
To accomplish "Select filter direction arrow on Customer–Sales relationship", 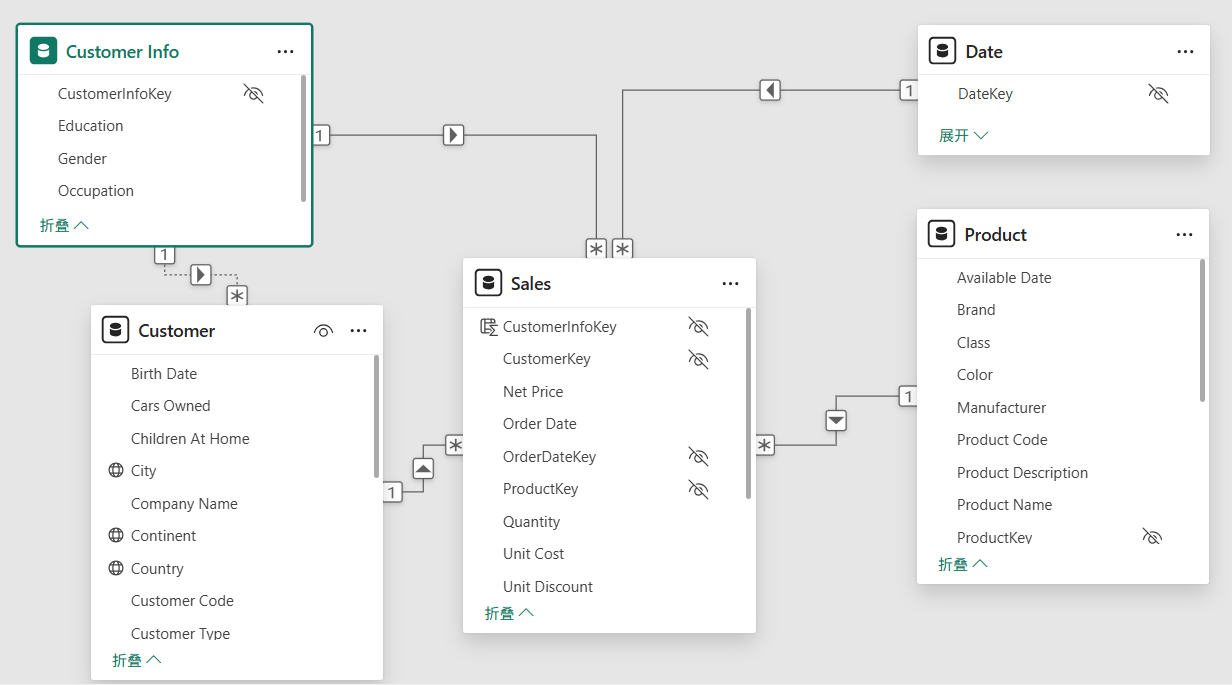I will click(x=423, y=467).
